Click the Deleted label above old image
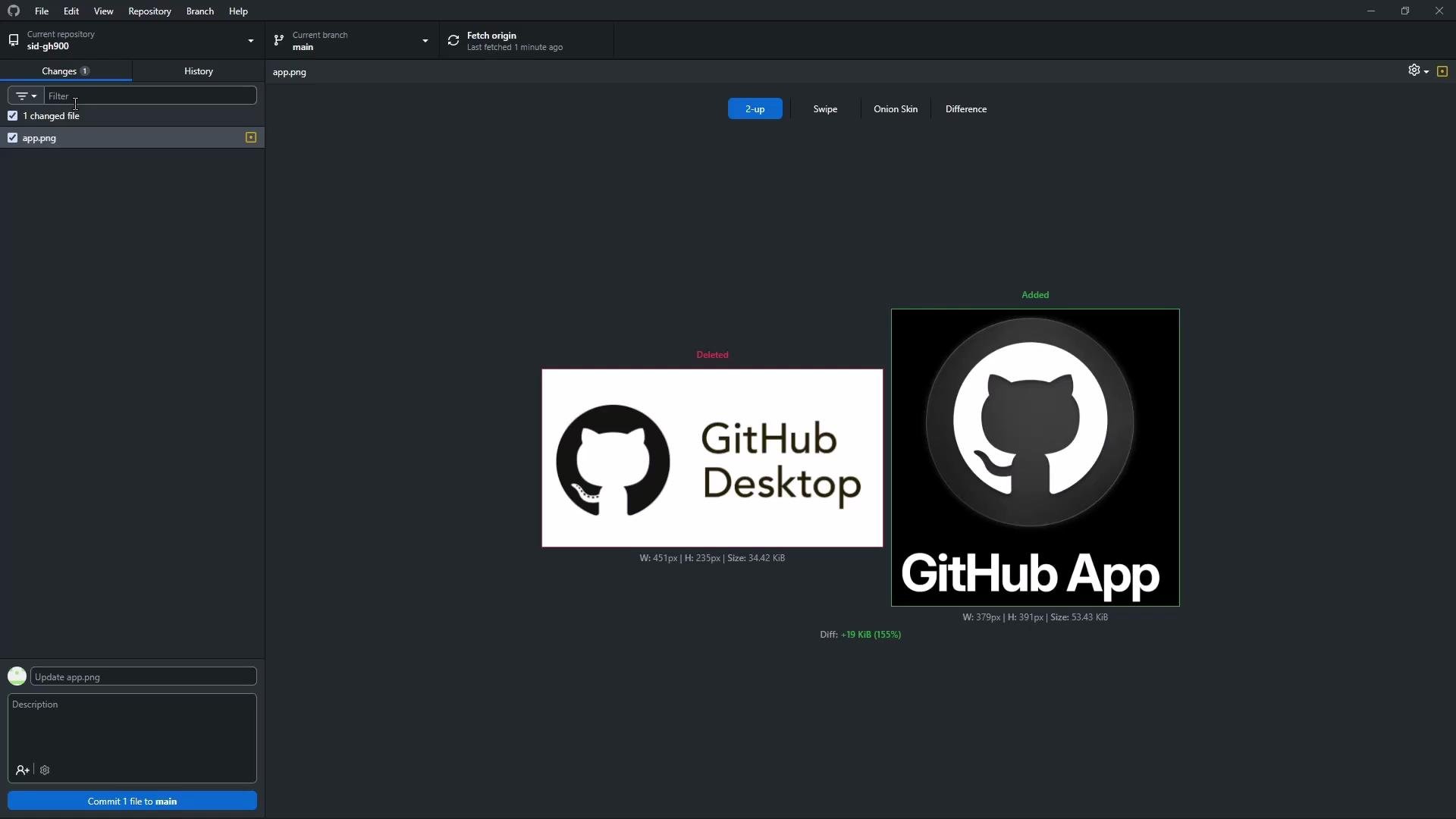The image size is (1456, 819). (712, 355)
